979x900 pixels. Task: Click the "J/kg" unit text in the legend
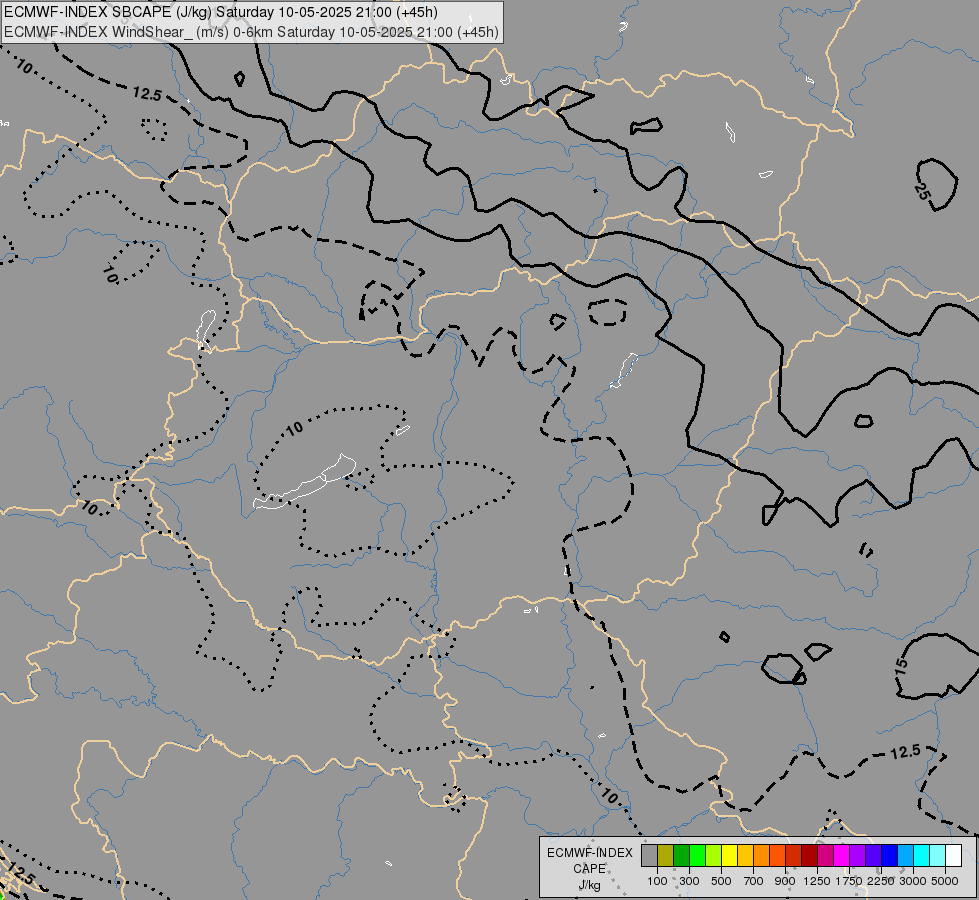coord(589,886)
